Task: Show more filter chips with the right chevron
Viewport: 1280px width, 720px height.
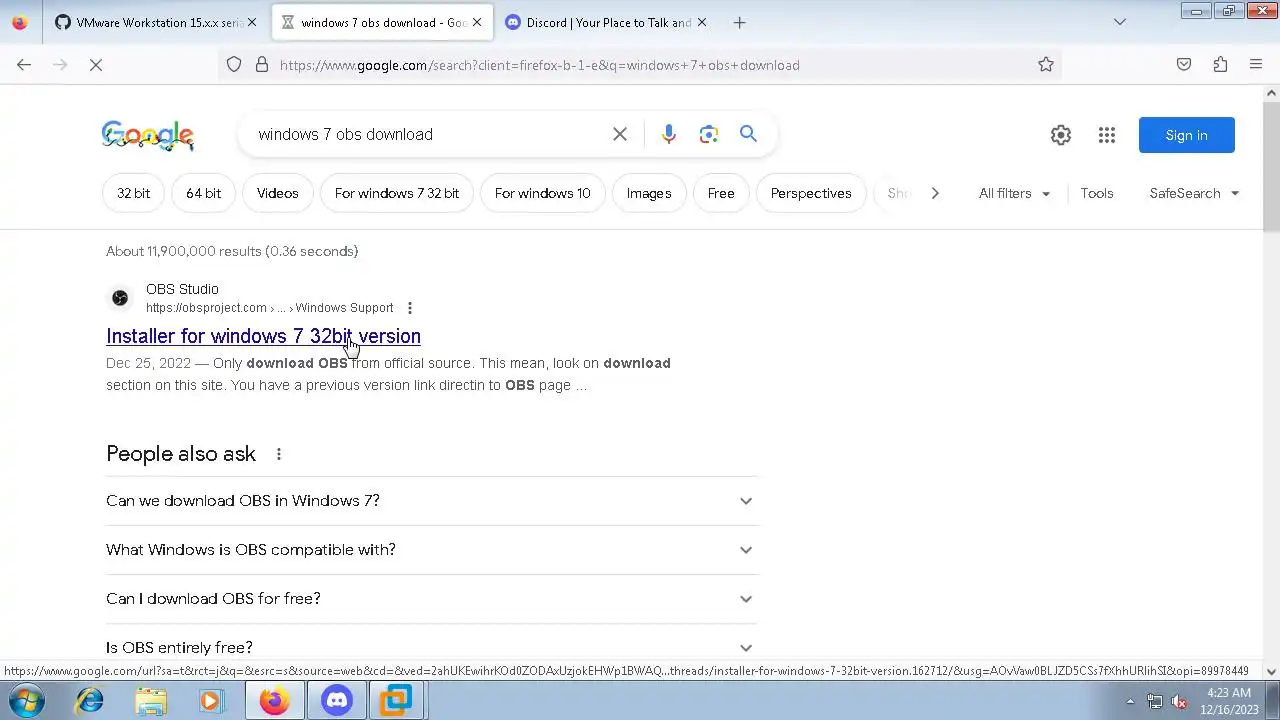Action: [935, 193]
